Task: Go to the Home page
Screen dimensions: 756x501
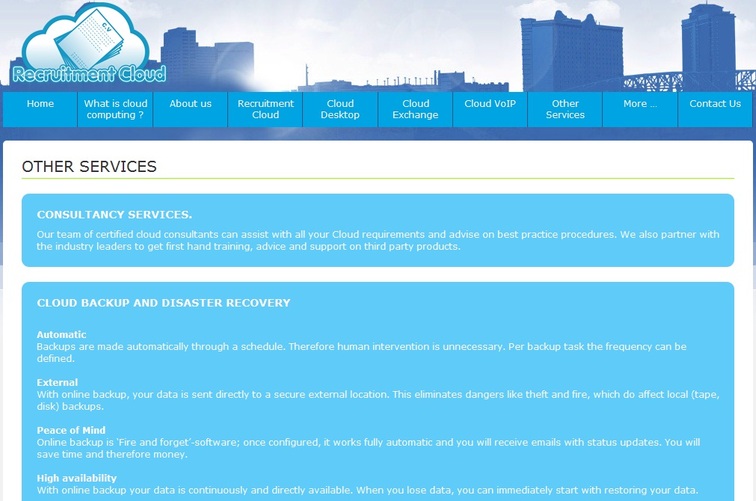Action: click(x=40, y=109)
